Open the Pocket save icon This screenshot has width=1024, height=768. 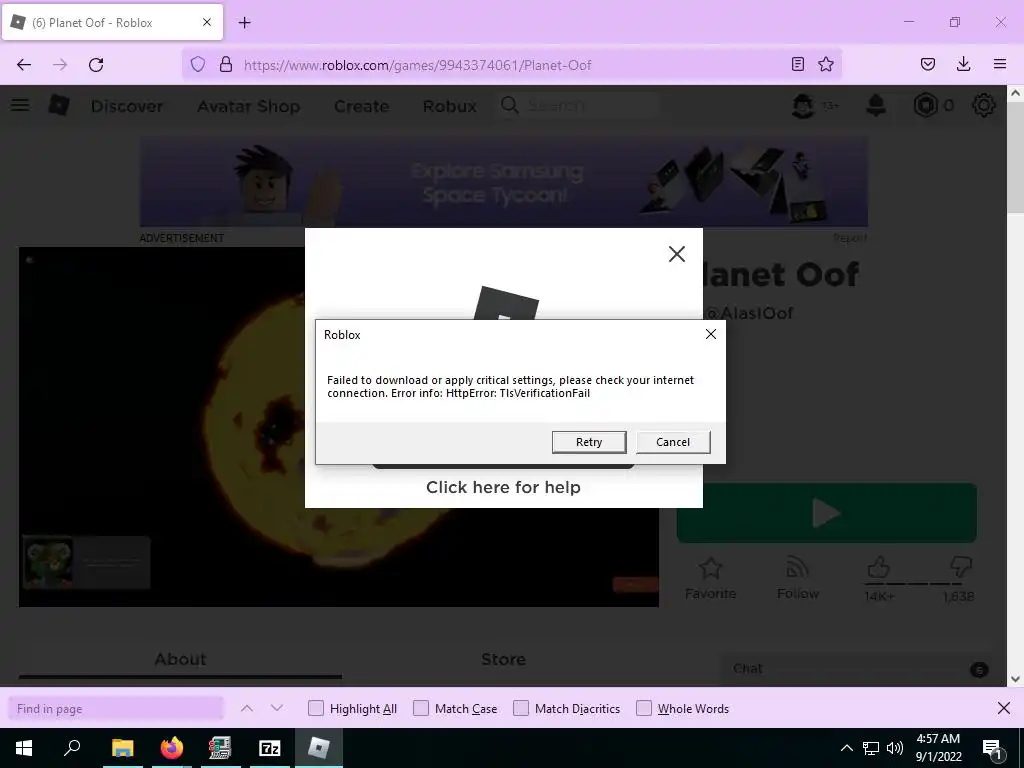pos(927,64)
